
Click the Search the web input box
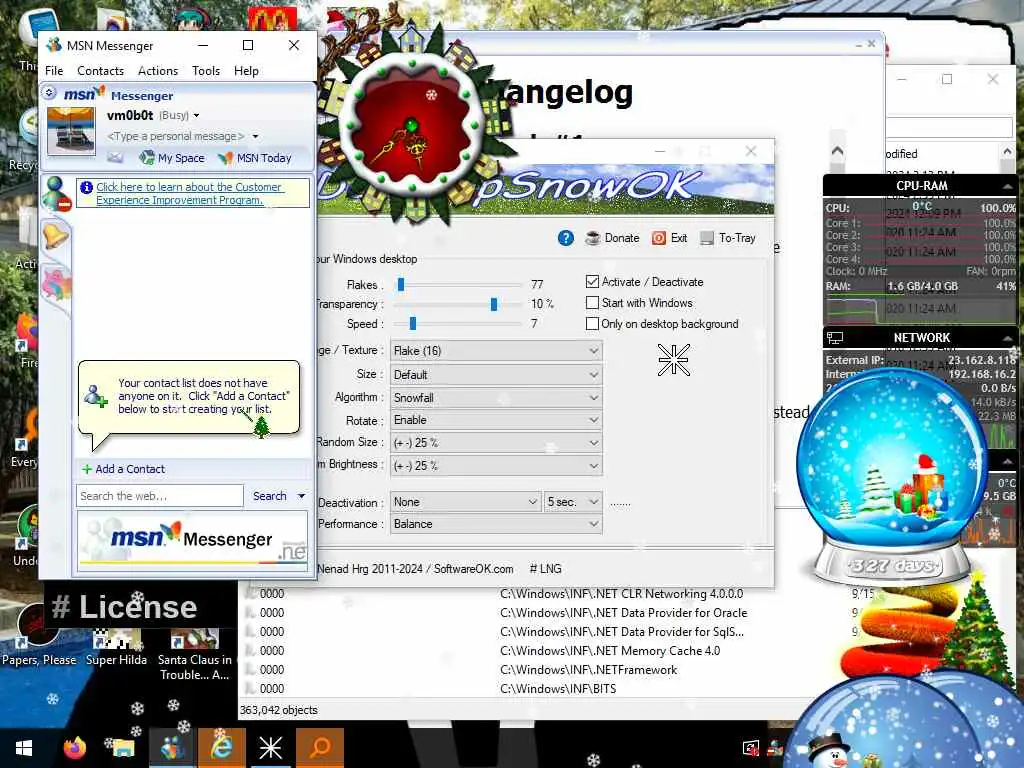point(160,496)
